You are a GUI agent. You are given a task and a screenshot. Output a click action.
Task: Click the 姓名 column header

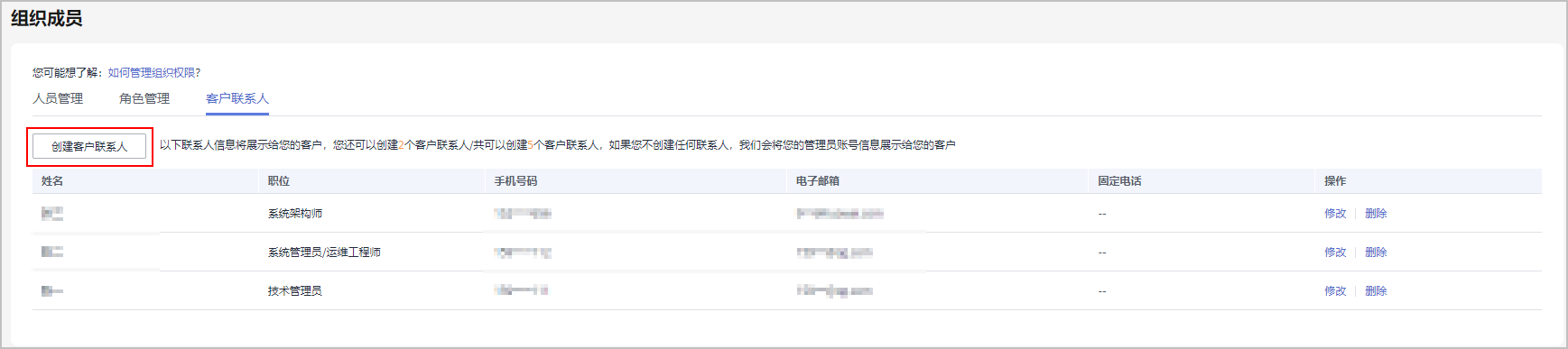(x=52, y=181)
